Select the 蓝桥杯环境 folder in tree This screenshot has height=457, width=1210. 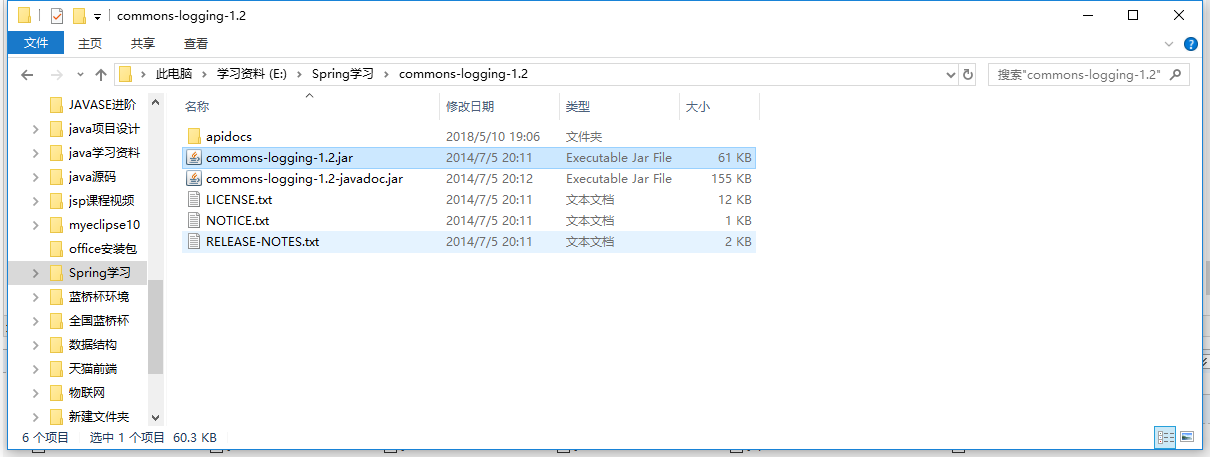click(x=98, y=297)
